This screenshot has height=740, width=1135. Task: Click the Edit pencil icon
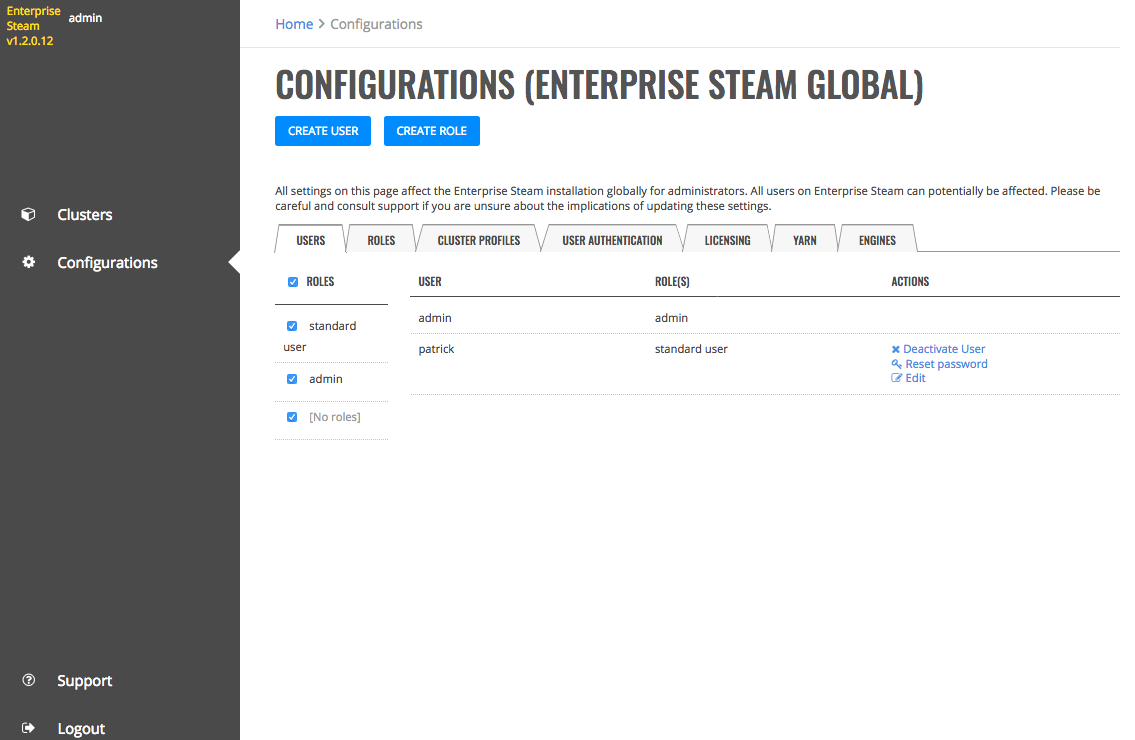point(896,378)
